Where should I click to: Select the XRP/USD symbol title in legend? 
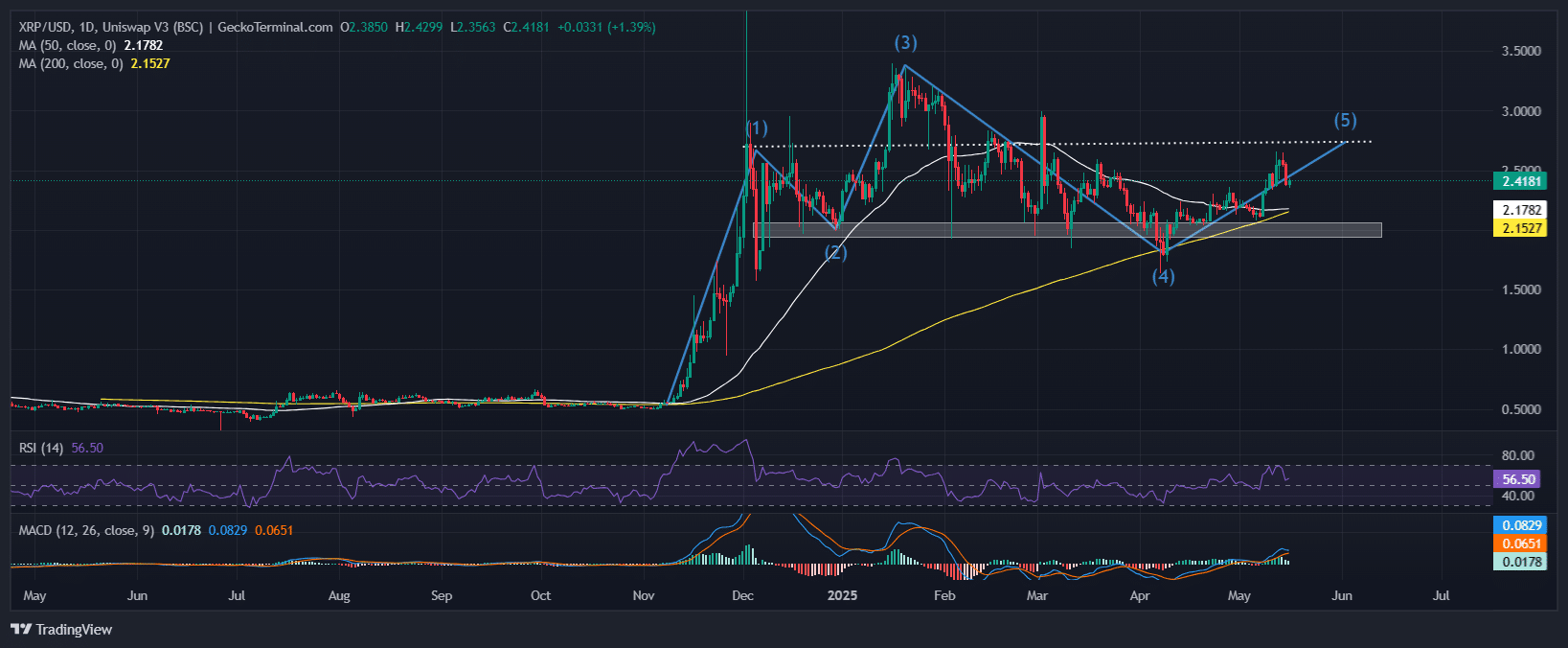click(x=176, y=27)
